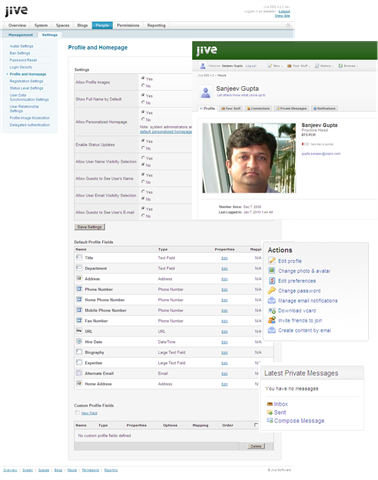The height and width of the screenshot is (480, 378).
Task: Click the green jive logo in profile window
Action: pyautogui.click(x=207, y=51)
